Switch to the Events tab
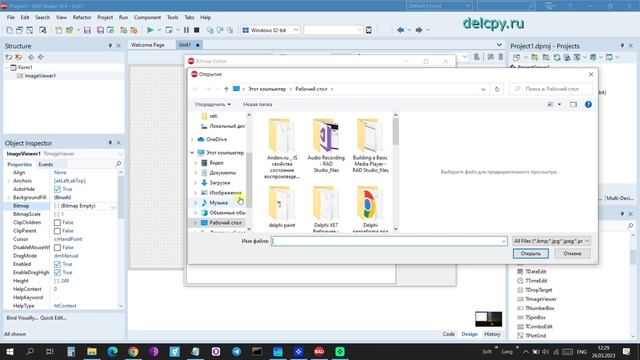640x360 pixels. 46,164
